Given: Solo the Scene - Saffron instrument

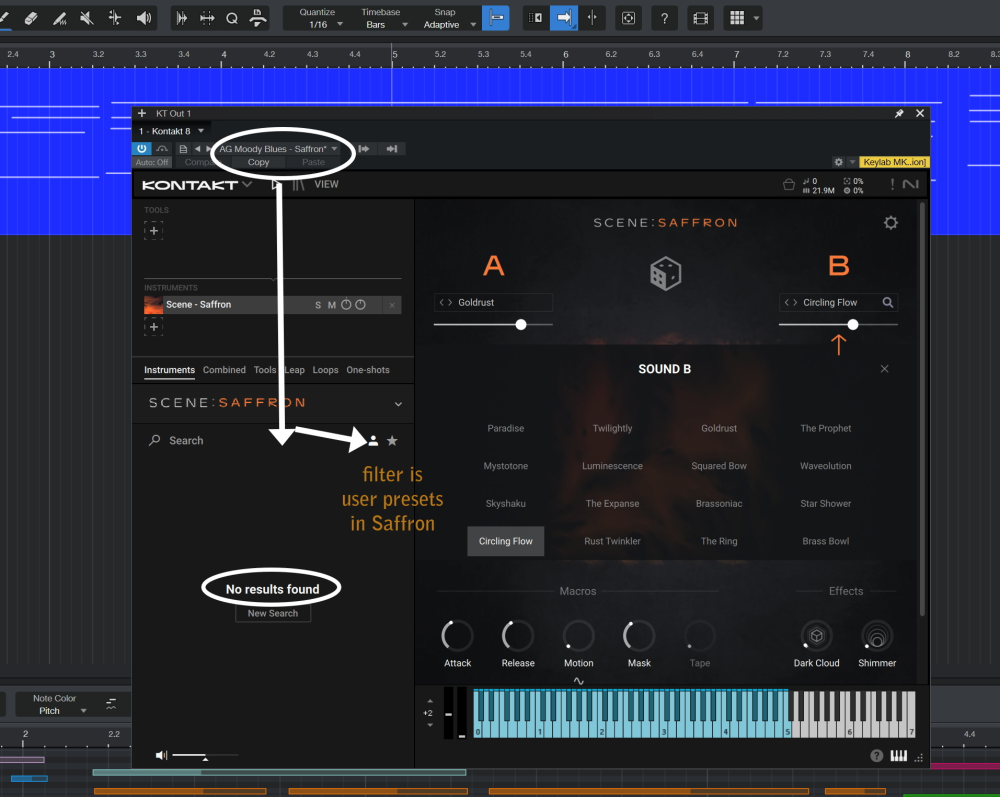Looking at the screenshot, I should [x=318, y=305].
